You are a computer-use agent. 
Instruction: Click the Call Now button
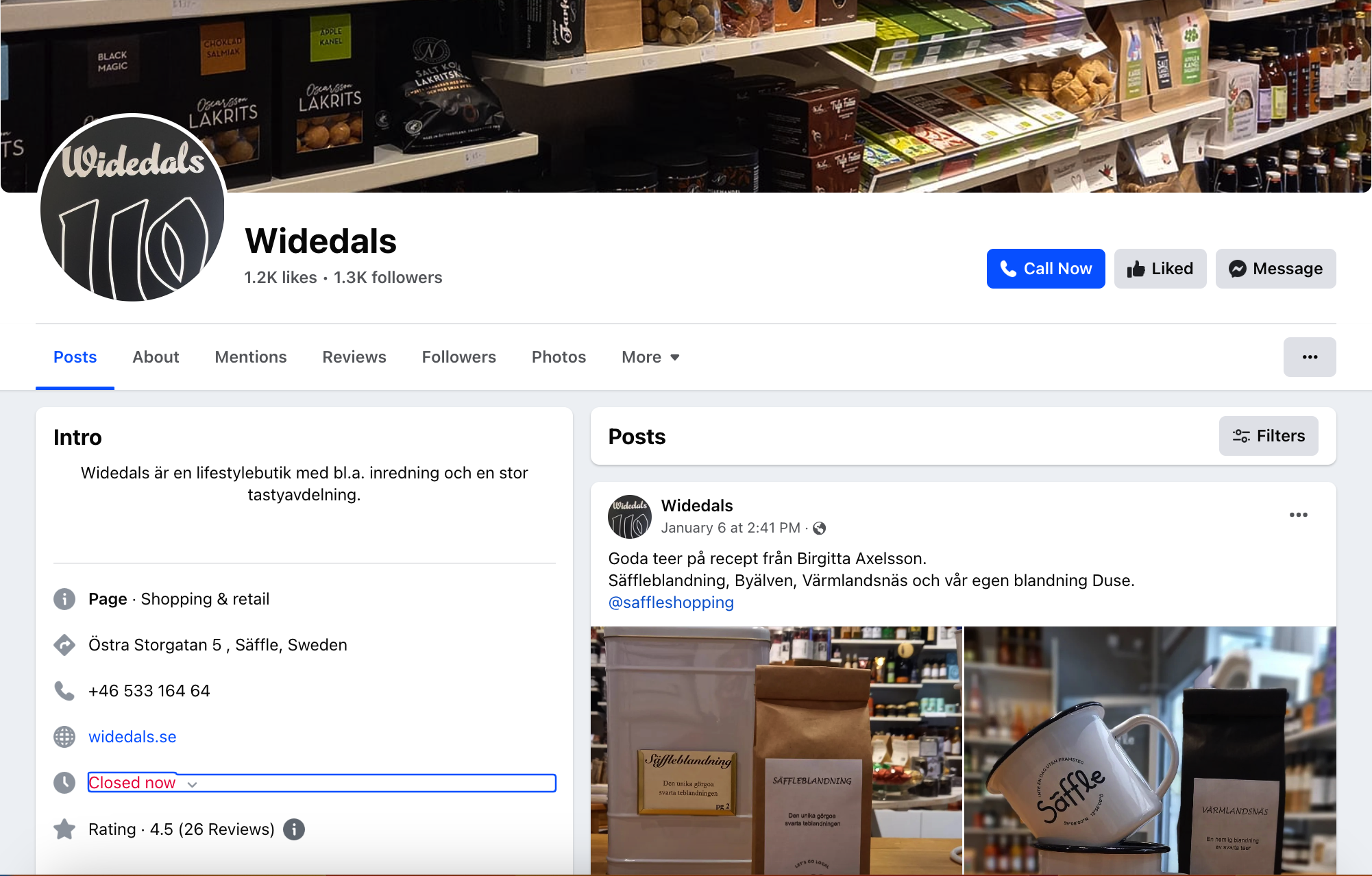1046,269
